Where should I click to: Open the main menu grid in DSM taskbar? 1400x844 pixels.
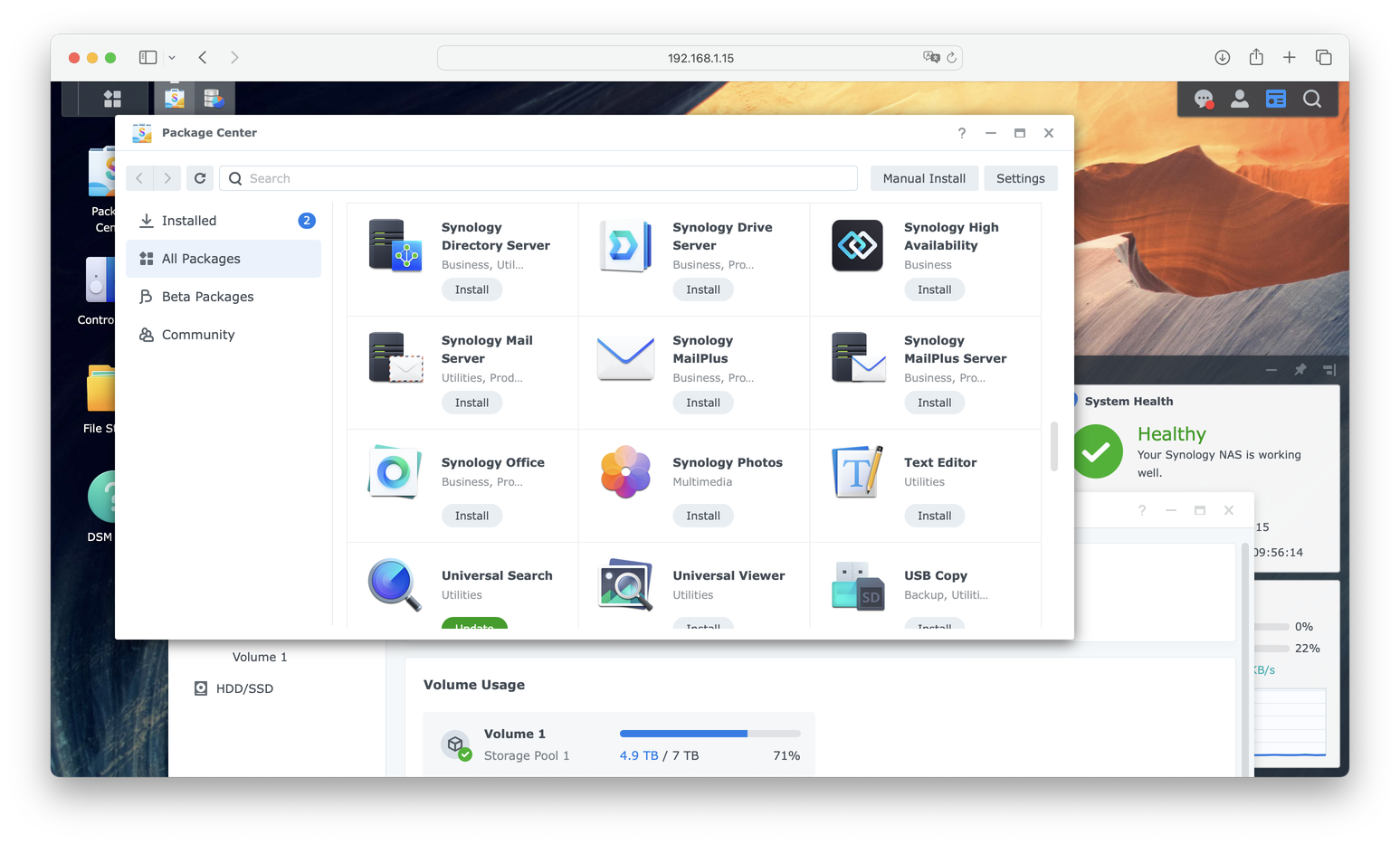pos(112,98)
